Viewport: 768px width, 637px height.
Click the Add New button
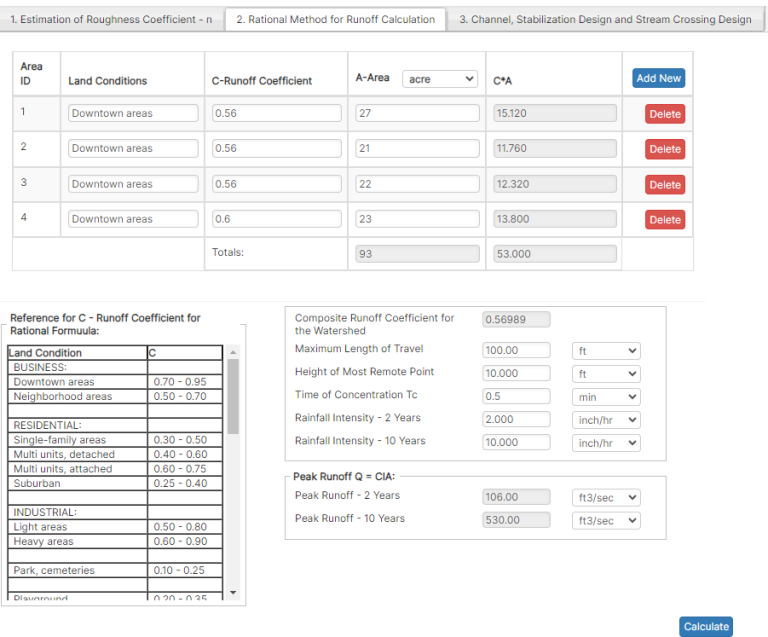pos(658,78)
